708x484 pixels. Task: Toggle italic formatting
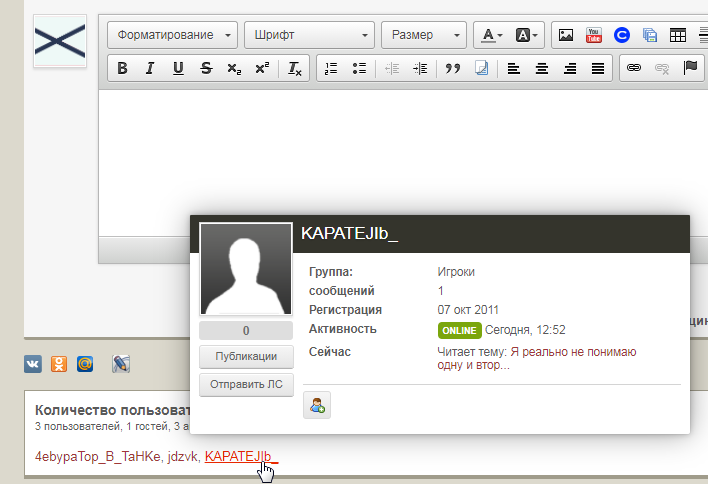pos(150,68)
